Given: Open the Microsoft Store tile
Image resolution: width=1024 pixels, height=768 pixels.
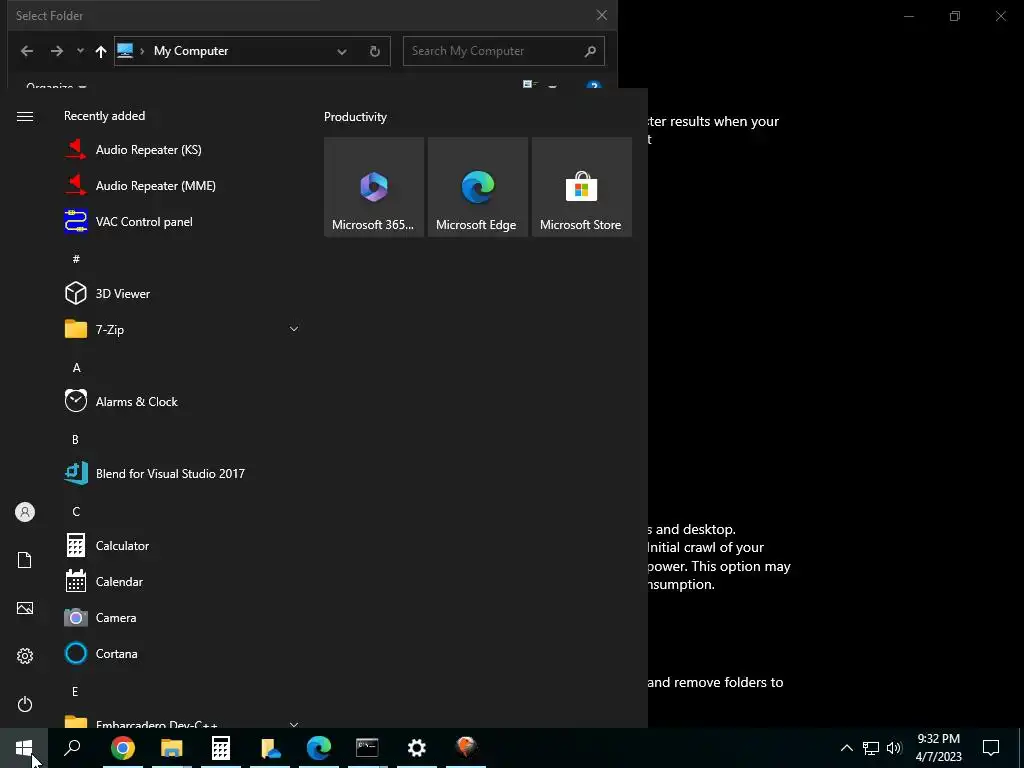Looking at the screenshot, I should (x=581, y=187).
